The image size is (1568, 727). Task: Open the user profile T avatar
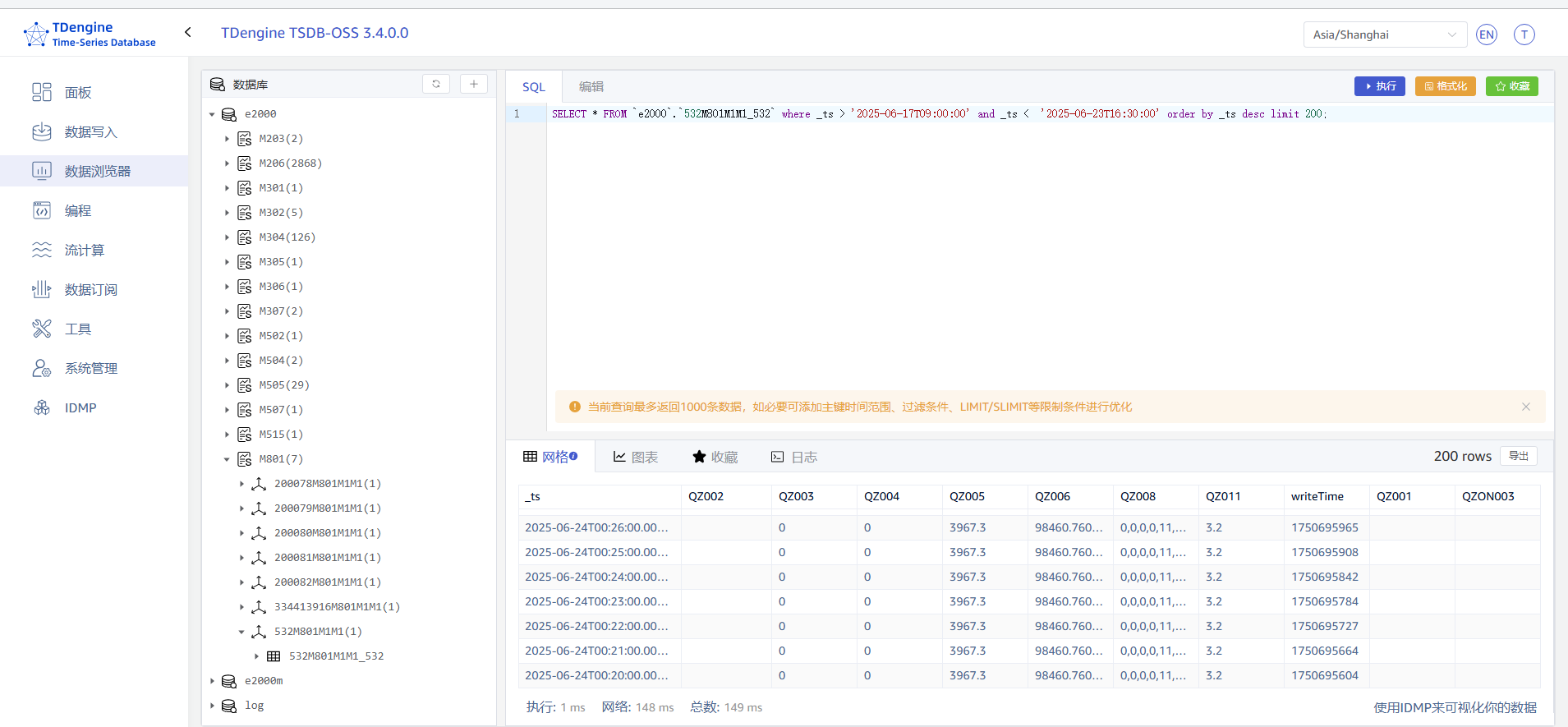click(x=1524, y=35)
